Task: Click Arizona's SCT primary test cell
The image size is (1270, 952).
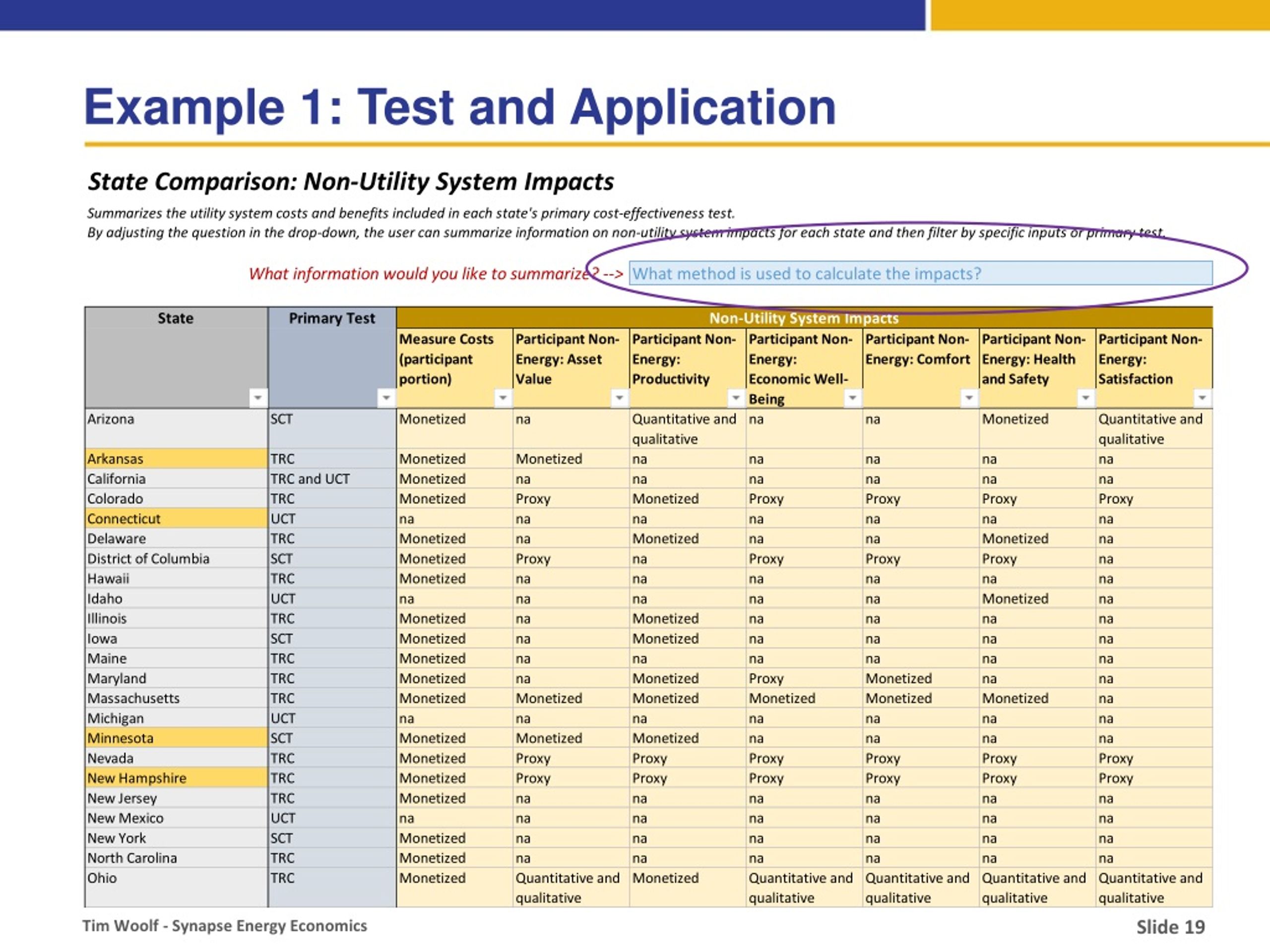Action: [x=332, y=429]
